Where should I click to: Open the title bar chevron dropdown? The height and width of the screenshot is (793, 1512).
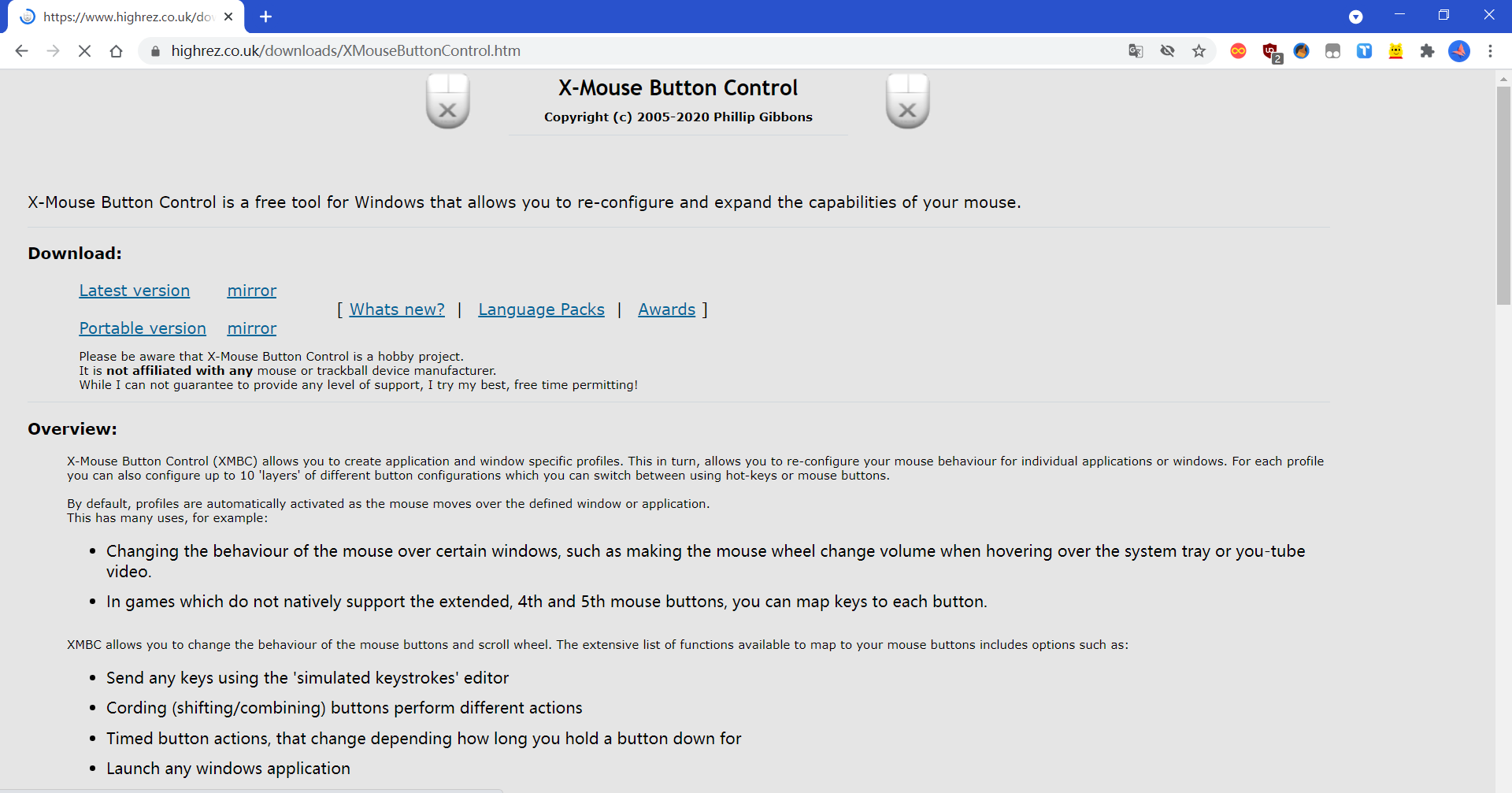[x=1357, y=17]
